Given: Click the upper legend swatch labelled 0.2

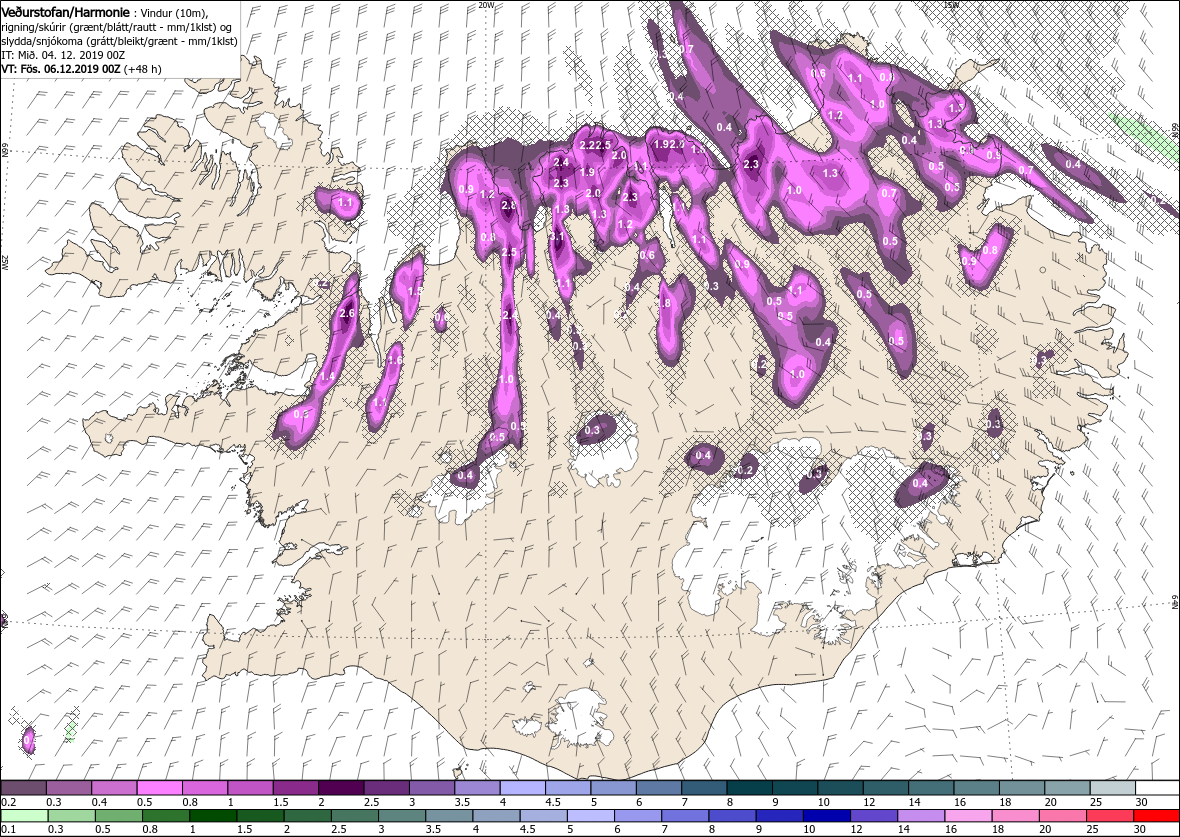Looking at the screenshot, I should (23, 787).
